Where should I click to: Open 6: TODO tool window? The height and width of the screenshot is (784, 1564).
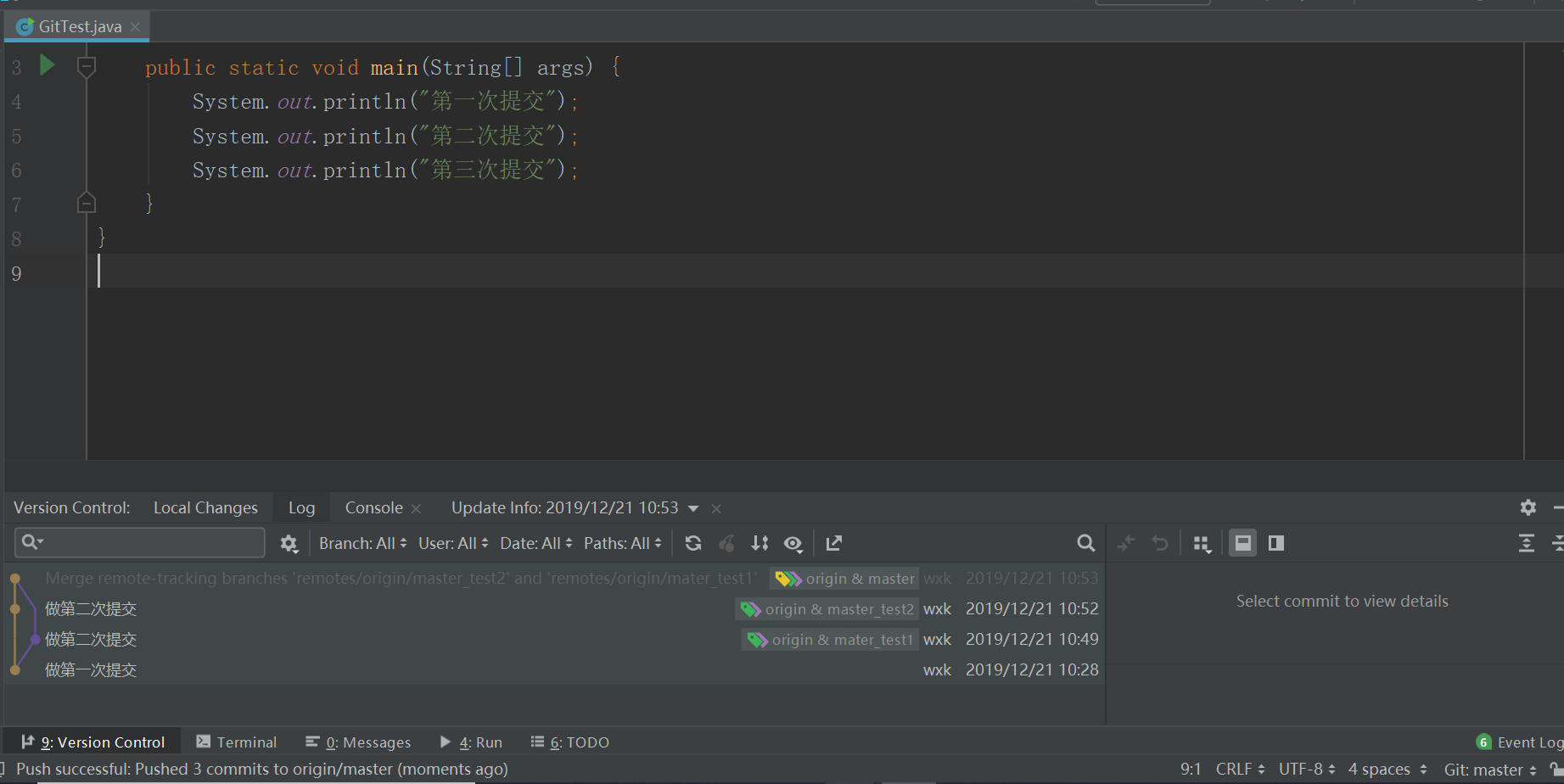570,742
